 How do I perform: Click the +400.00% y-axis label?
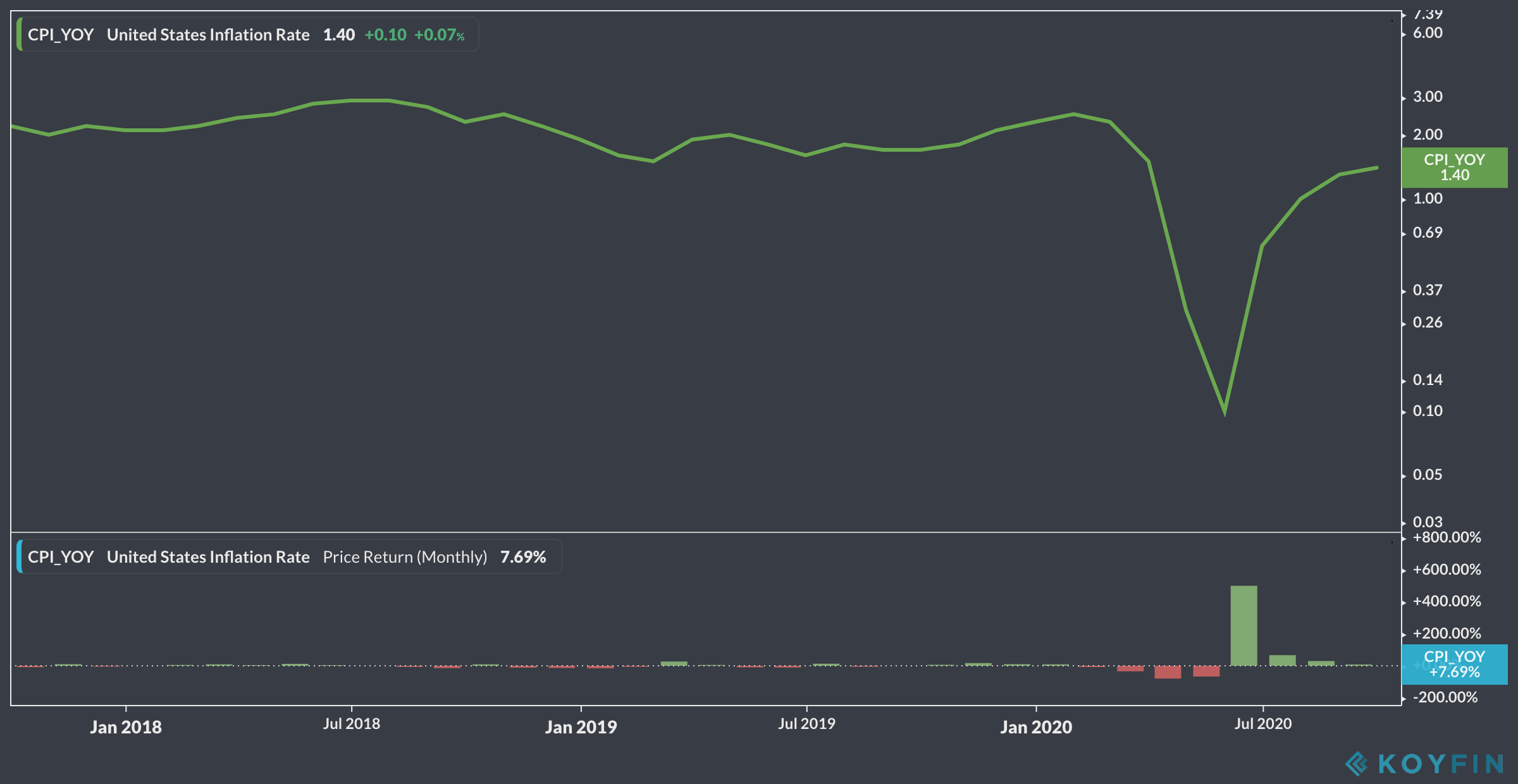[1447, 601]
